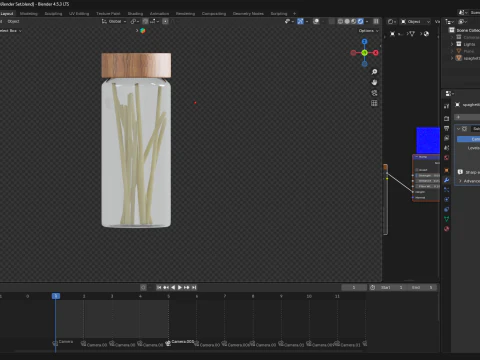The width and height of the screenshot is (480, 360).
Task: Click the timeline End frame field
Action: tap(423, 287)
